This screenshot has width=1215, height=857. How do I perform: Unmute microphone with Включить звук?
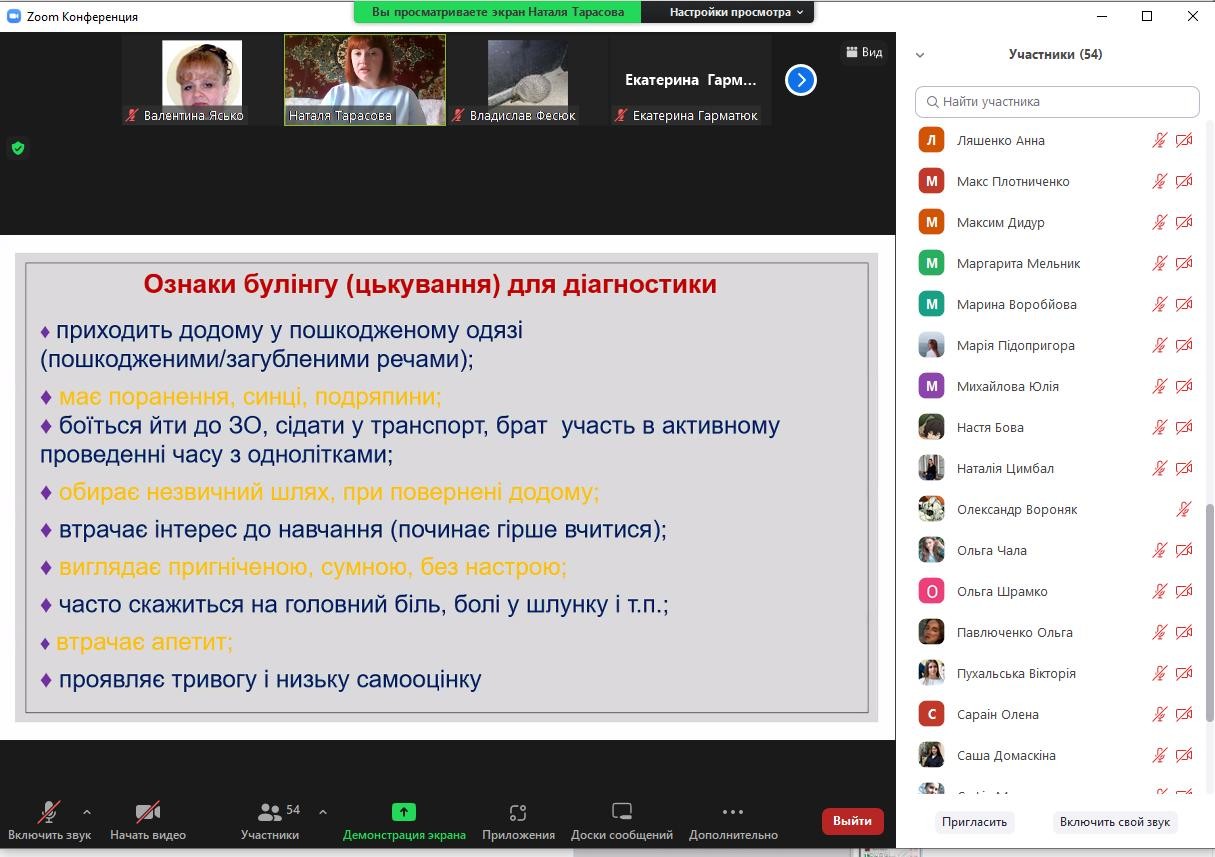pyautogui.click(x=48, y=812)
